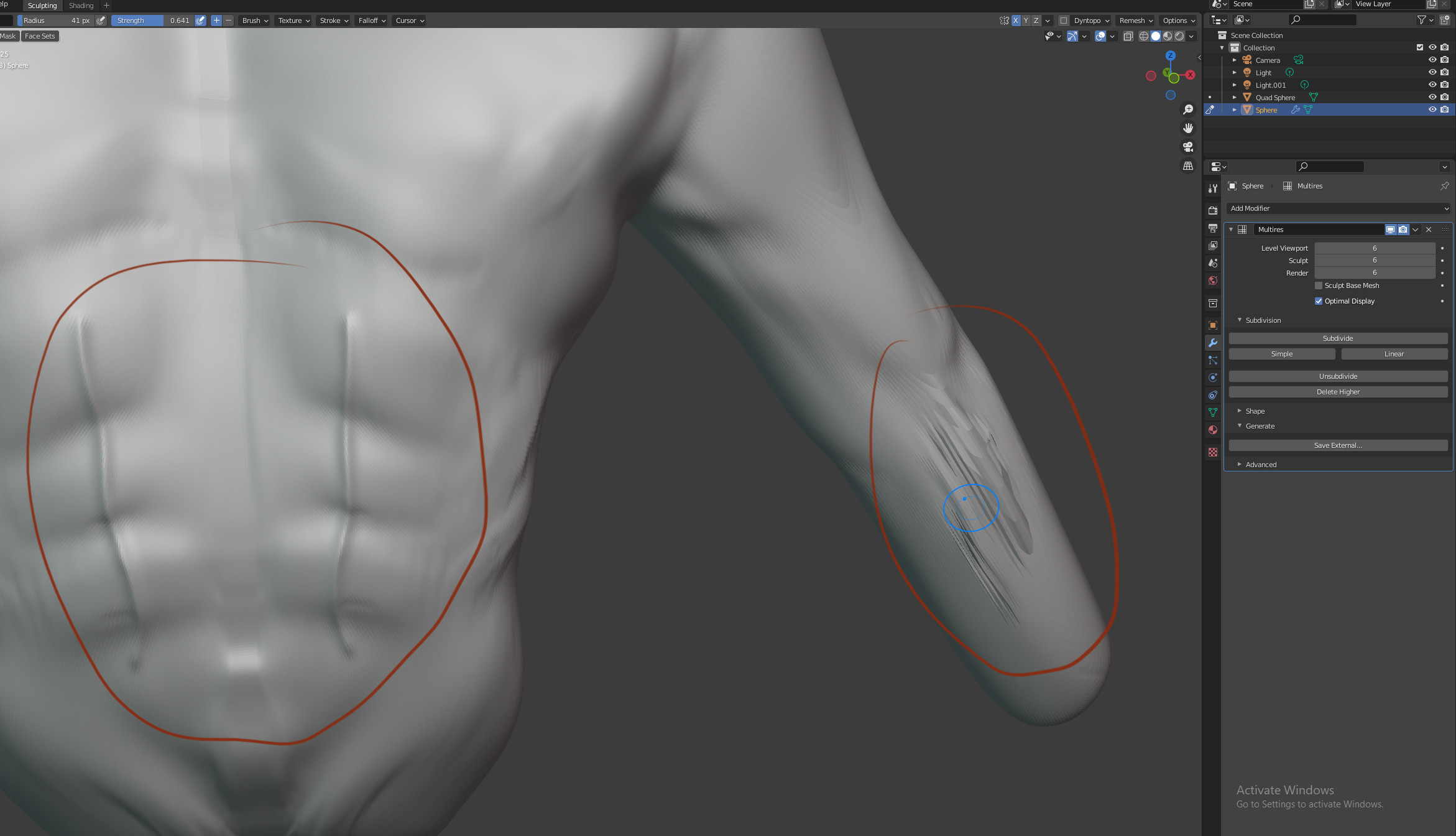Click the viewport zoom magnifier icon

coord(1188,109)
